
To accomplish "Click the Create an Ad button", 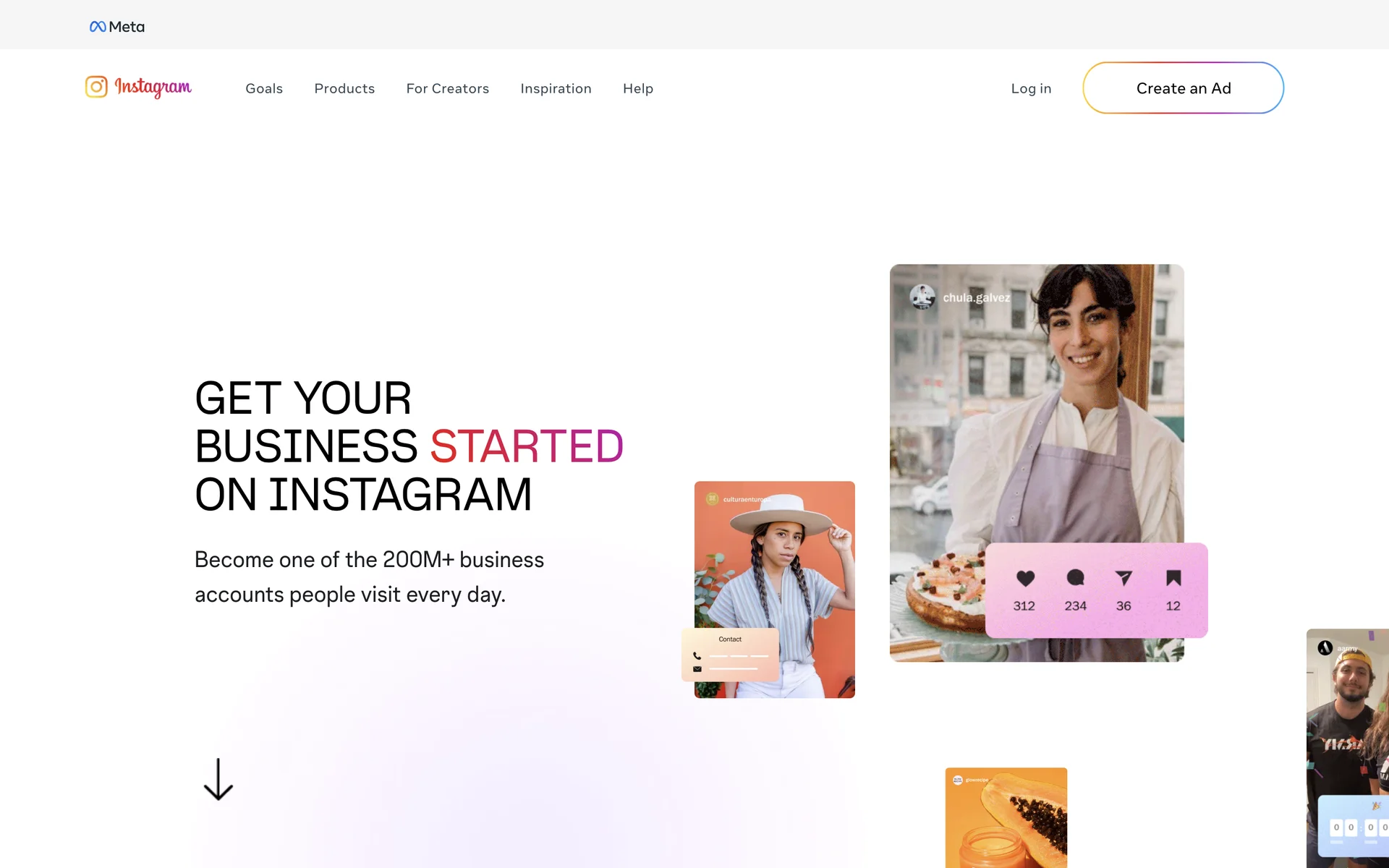I will 1184,88.
